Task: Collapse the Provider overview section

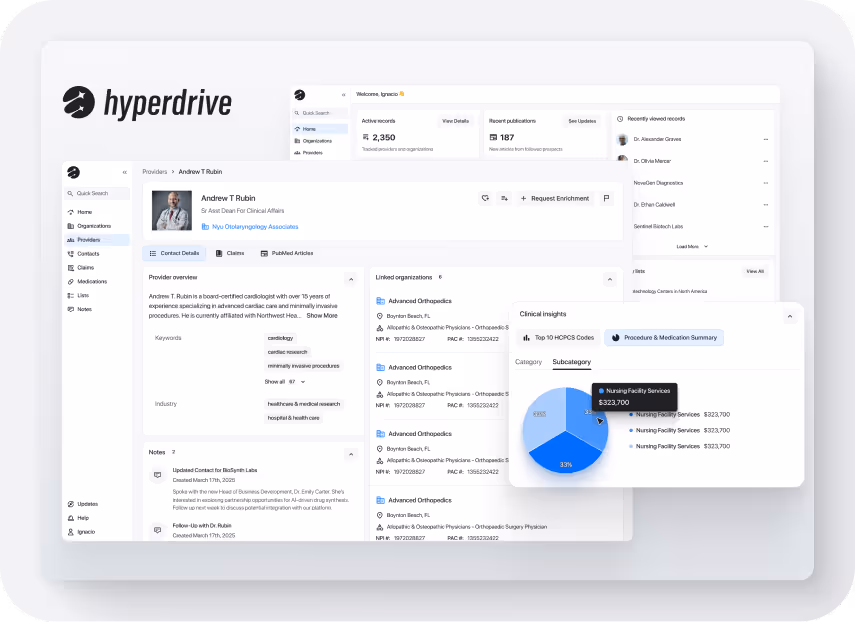Action: (x=351, y=280)
